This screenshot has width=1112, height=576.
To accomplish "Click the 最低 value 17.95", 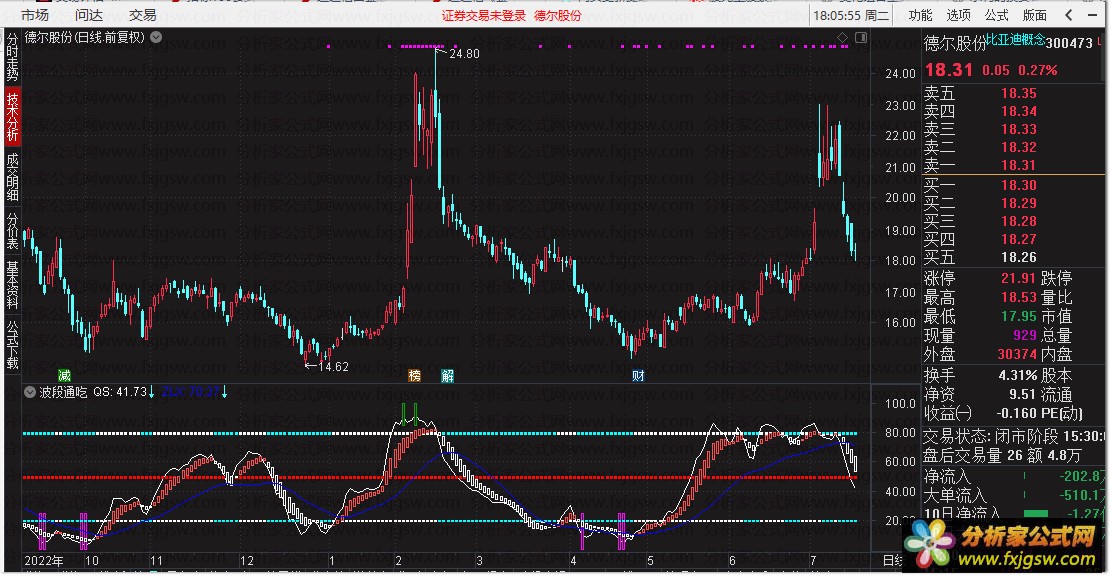I will point(1018,316).
